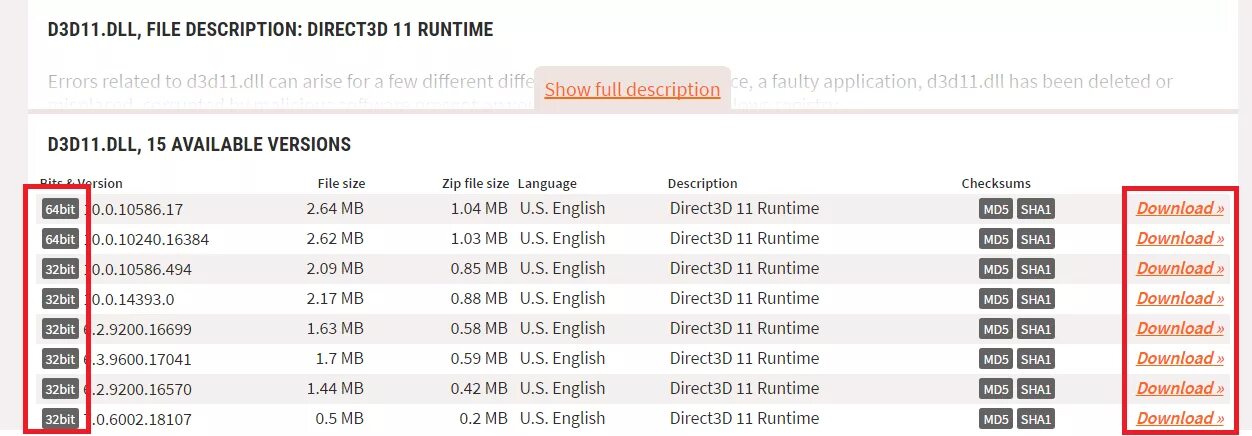1252x436 pixels.
Task: Click "Direct3D 11 Runtime" in the 2.17 MB row
Action: point(744,298)
